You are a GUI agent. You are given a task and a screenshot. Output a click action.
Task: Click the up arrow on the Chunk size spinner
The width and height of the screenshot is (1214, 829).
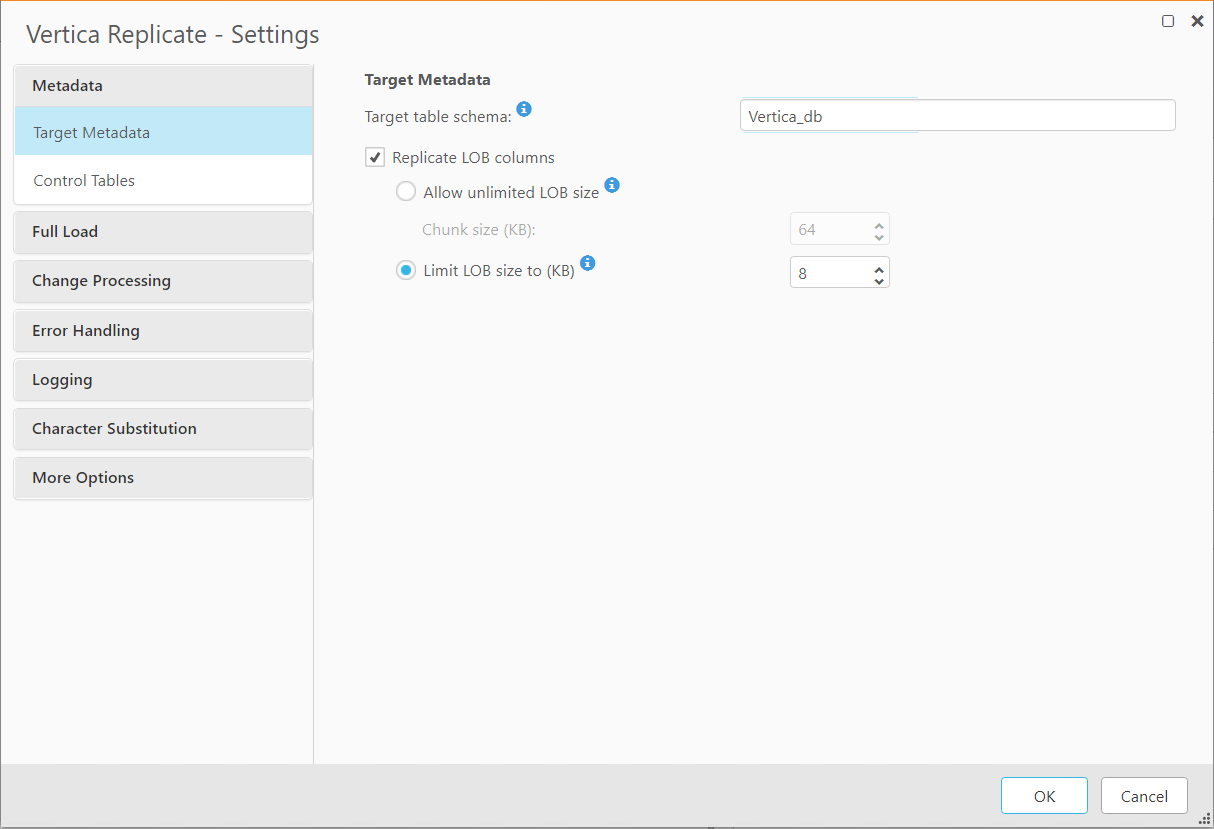click(x=879, y=223)
